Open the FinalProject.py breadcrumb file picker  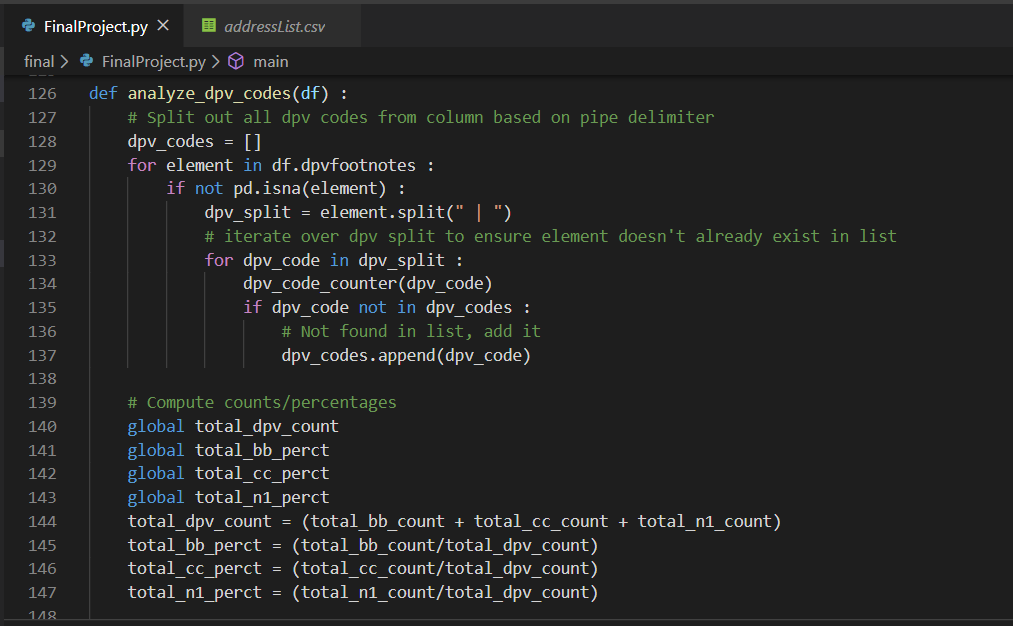coord(153,61)
